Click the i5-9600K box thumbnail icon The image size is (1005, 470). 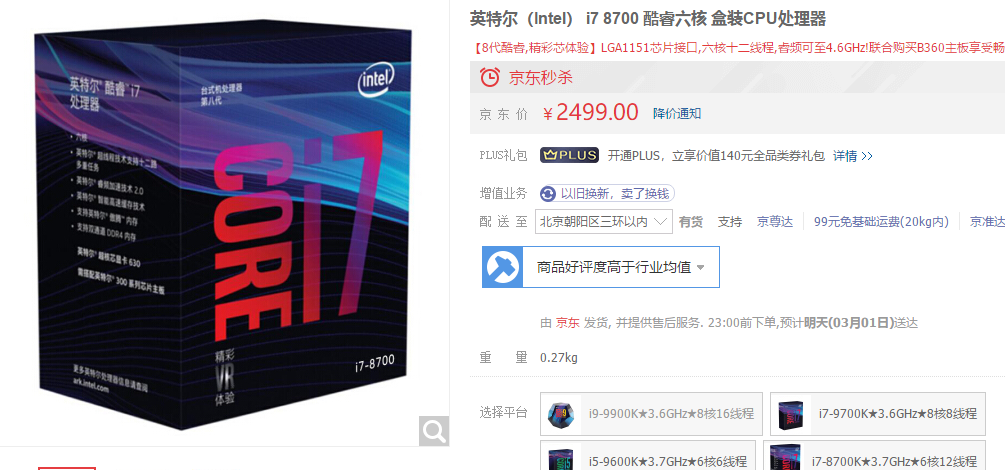pyautogui.click(x=561, y=458)
